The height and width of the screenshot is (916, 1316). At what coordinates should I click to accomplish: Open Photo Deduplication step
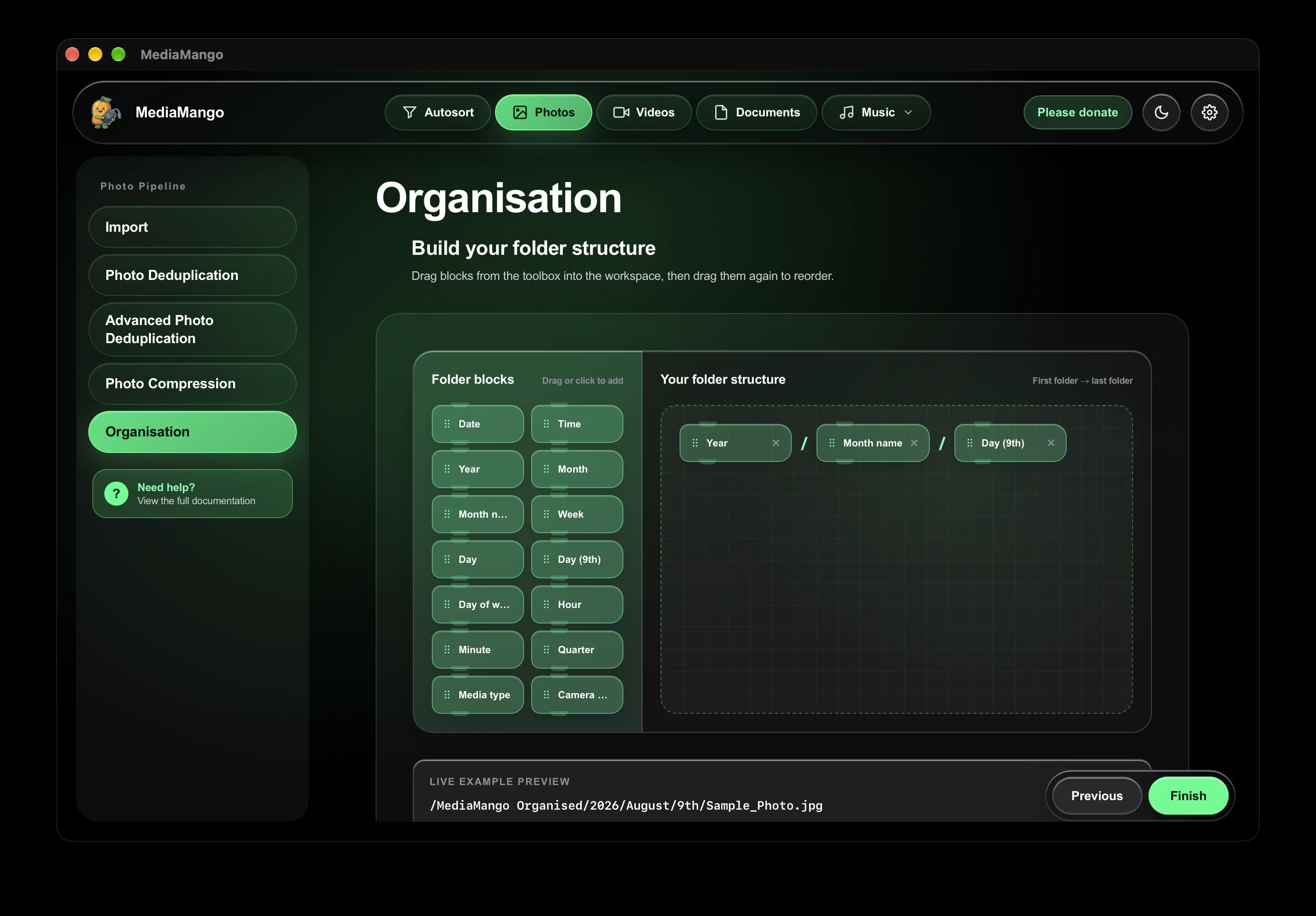(x=192, y=275)
